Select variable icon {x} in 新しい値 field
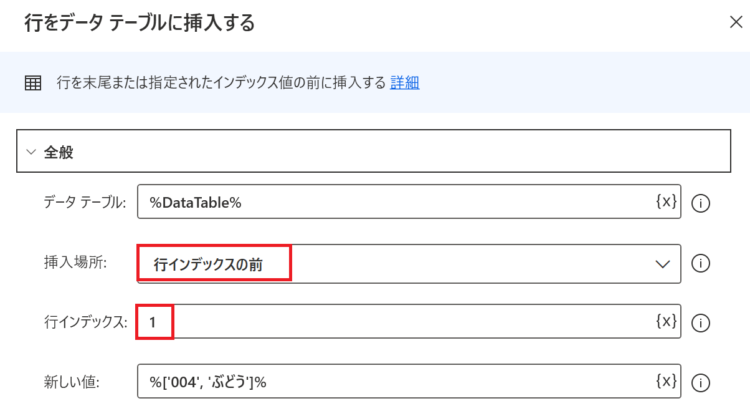This screenshot has height=411, width=750. 666,381
